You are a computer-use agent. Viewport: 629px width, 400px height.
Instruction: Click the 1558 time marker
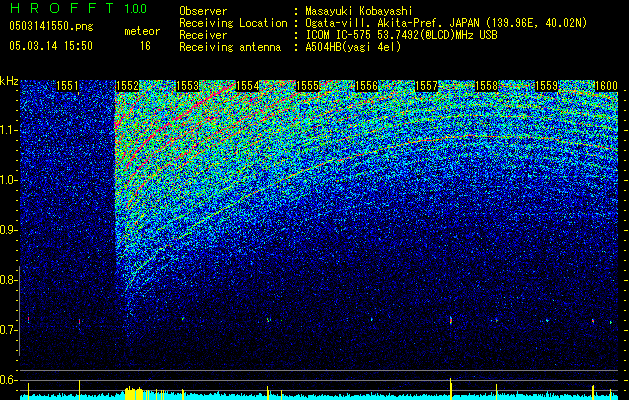(x=487, y=86)
